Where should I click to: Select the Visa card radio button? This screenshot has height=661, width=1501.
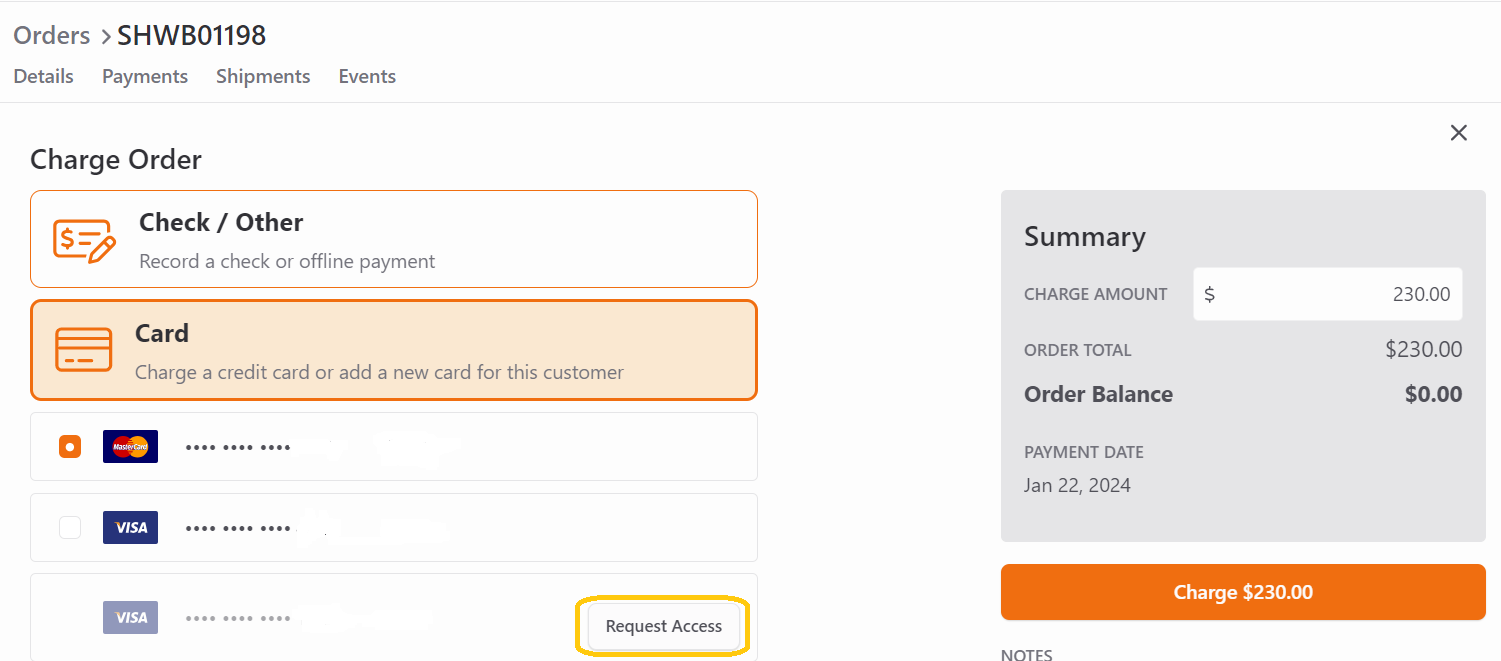click(x=69, y=527)
